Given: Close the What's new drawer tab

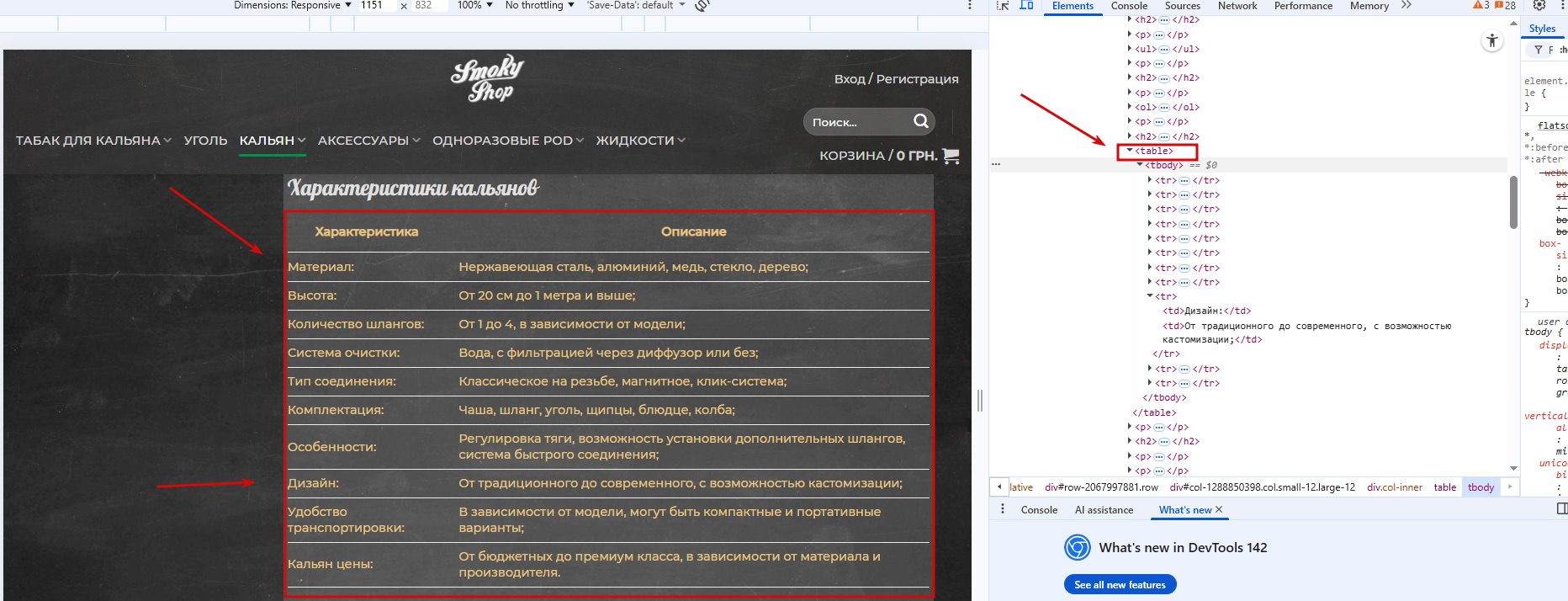Looking at the screenshot, I should click(1218, 509).
